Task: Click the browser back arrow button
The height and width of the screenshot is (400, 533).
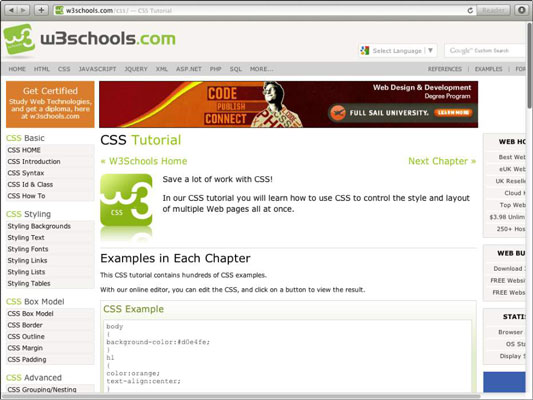Action: coord(12,10)
